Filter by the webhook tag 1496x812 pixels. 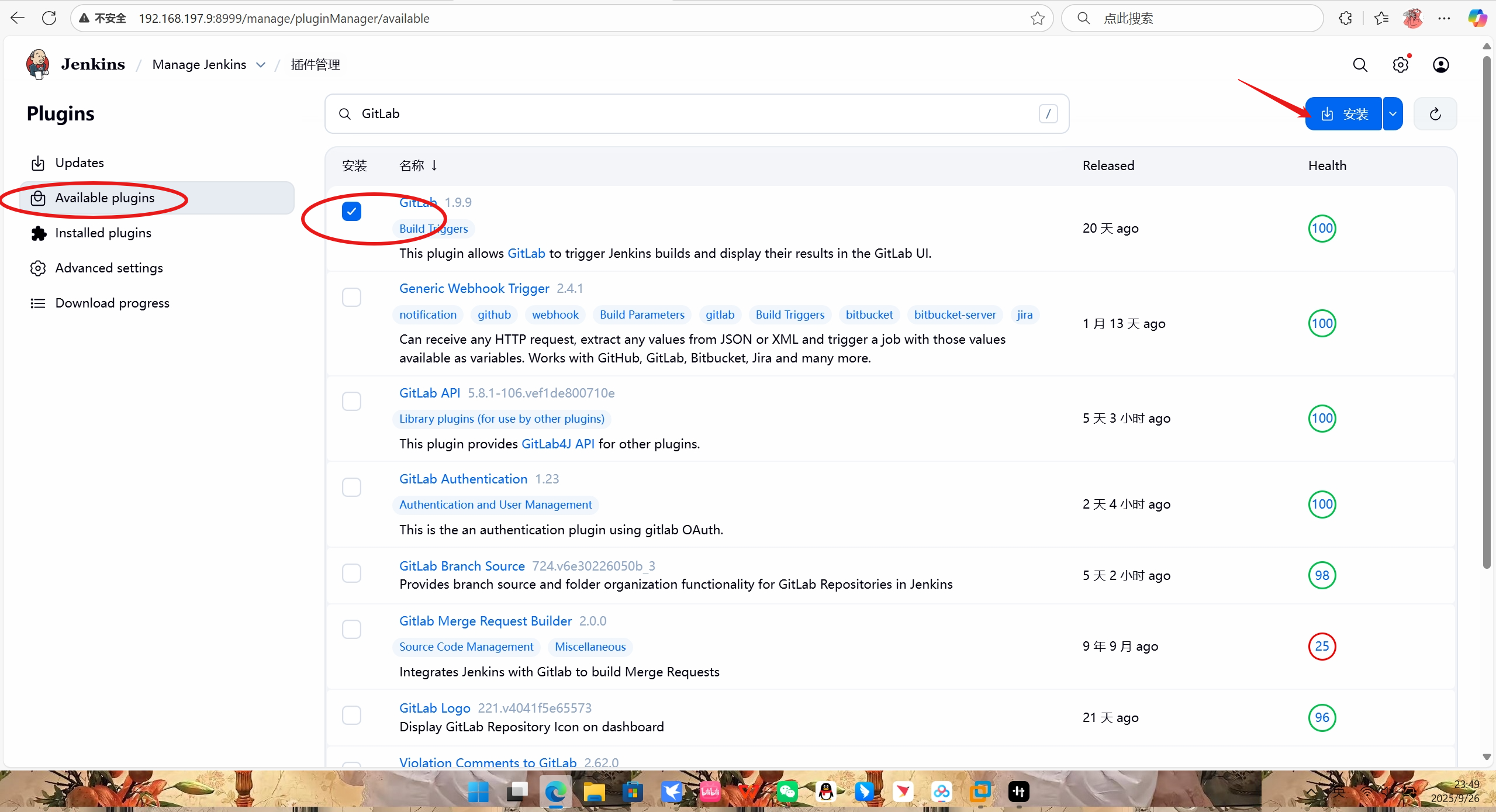[x=555, y=315]
